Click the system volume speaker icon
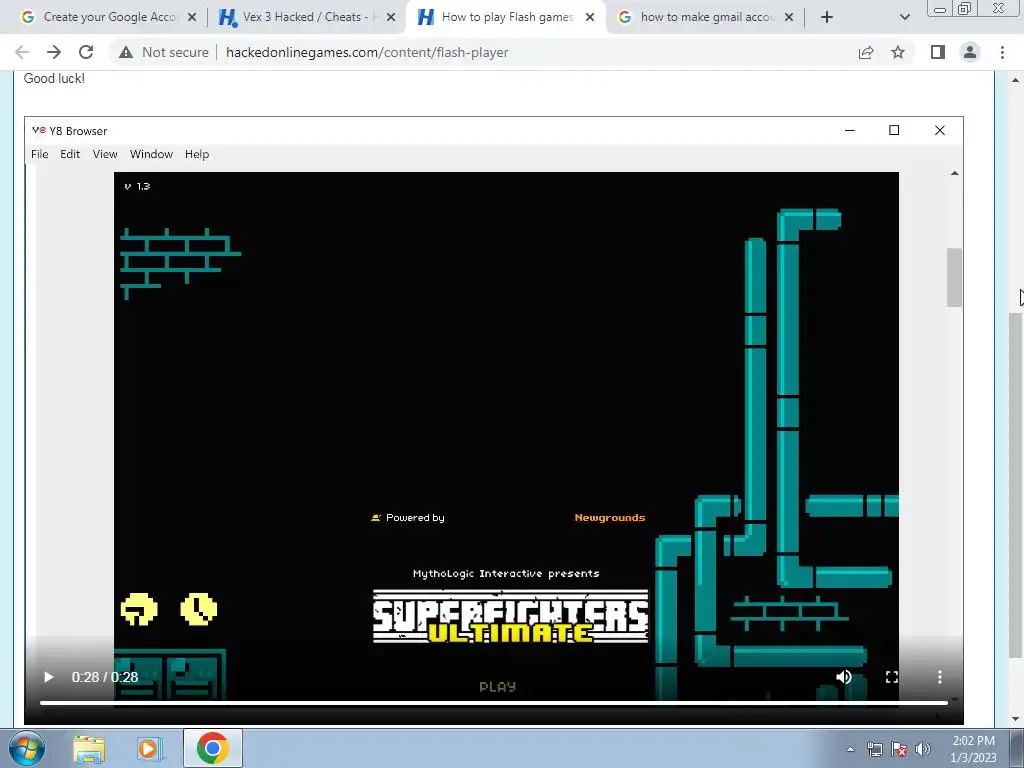This screenshot has width=1024, height=768. pos(923,749)
